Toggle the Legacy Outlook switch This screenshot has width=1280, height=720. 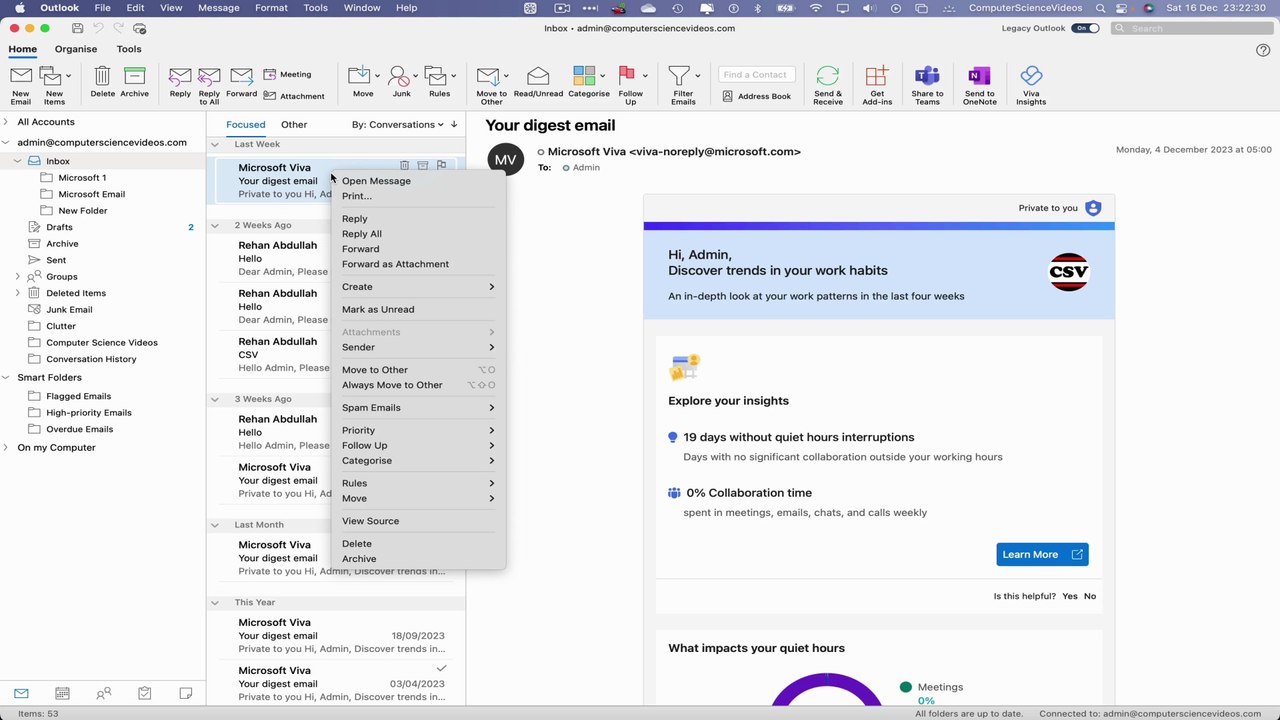coord(1085,28)
